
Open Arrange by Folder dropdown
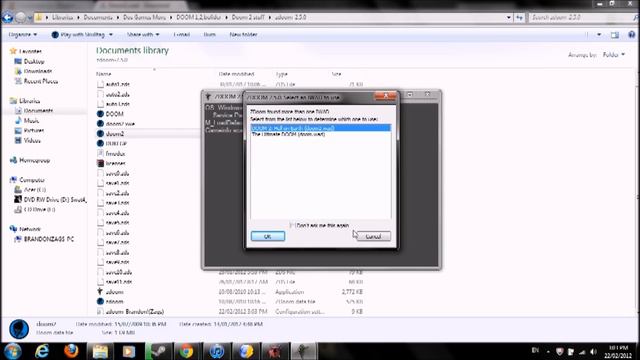tap(614, 55)
